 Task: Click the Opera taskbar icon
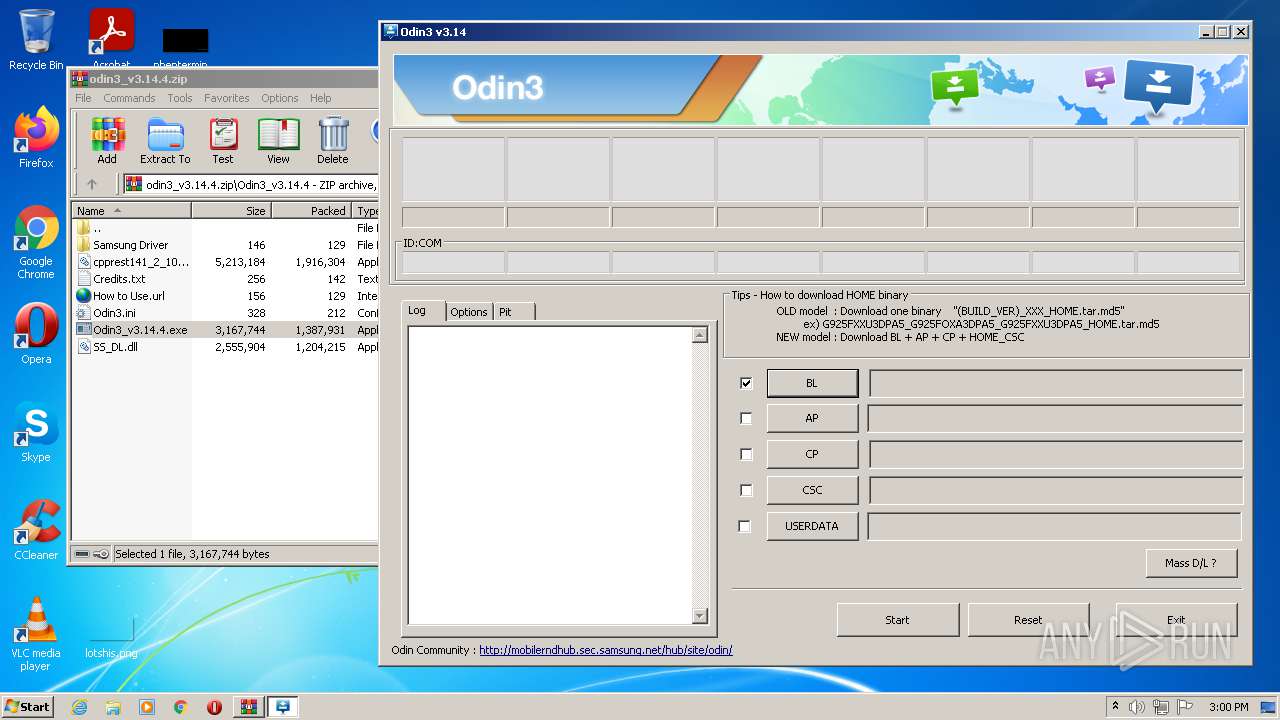pyautogui.click(x=214, y=707)
